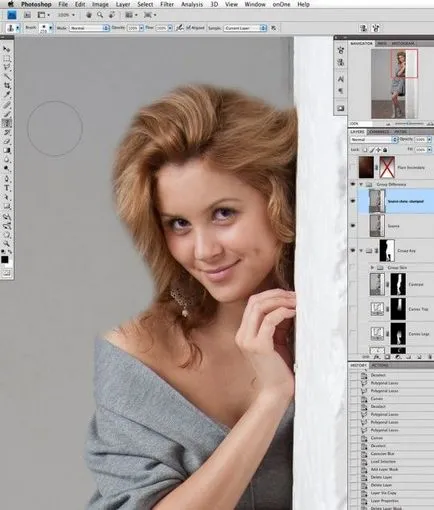Open the Apple menu
434x510 pixels.
click(10, 4)
